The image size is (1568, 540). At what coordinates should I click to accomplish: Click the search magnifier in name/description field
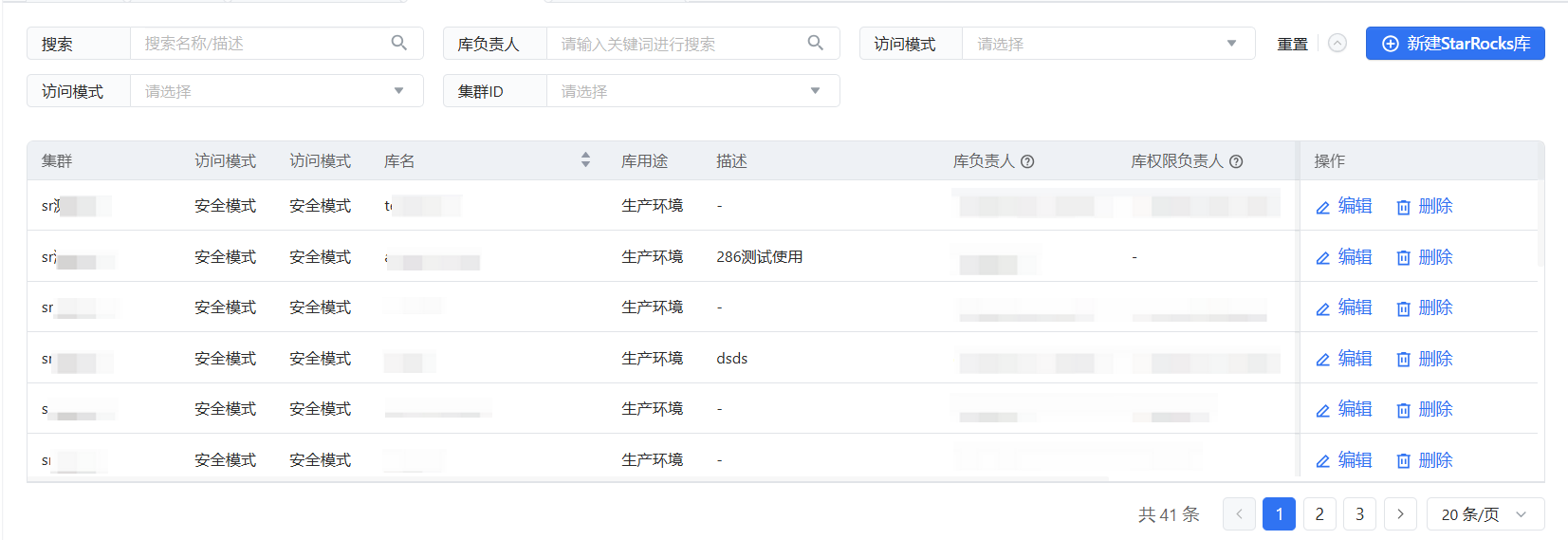[x=399, y=43]
